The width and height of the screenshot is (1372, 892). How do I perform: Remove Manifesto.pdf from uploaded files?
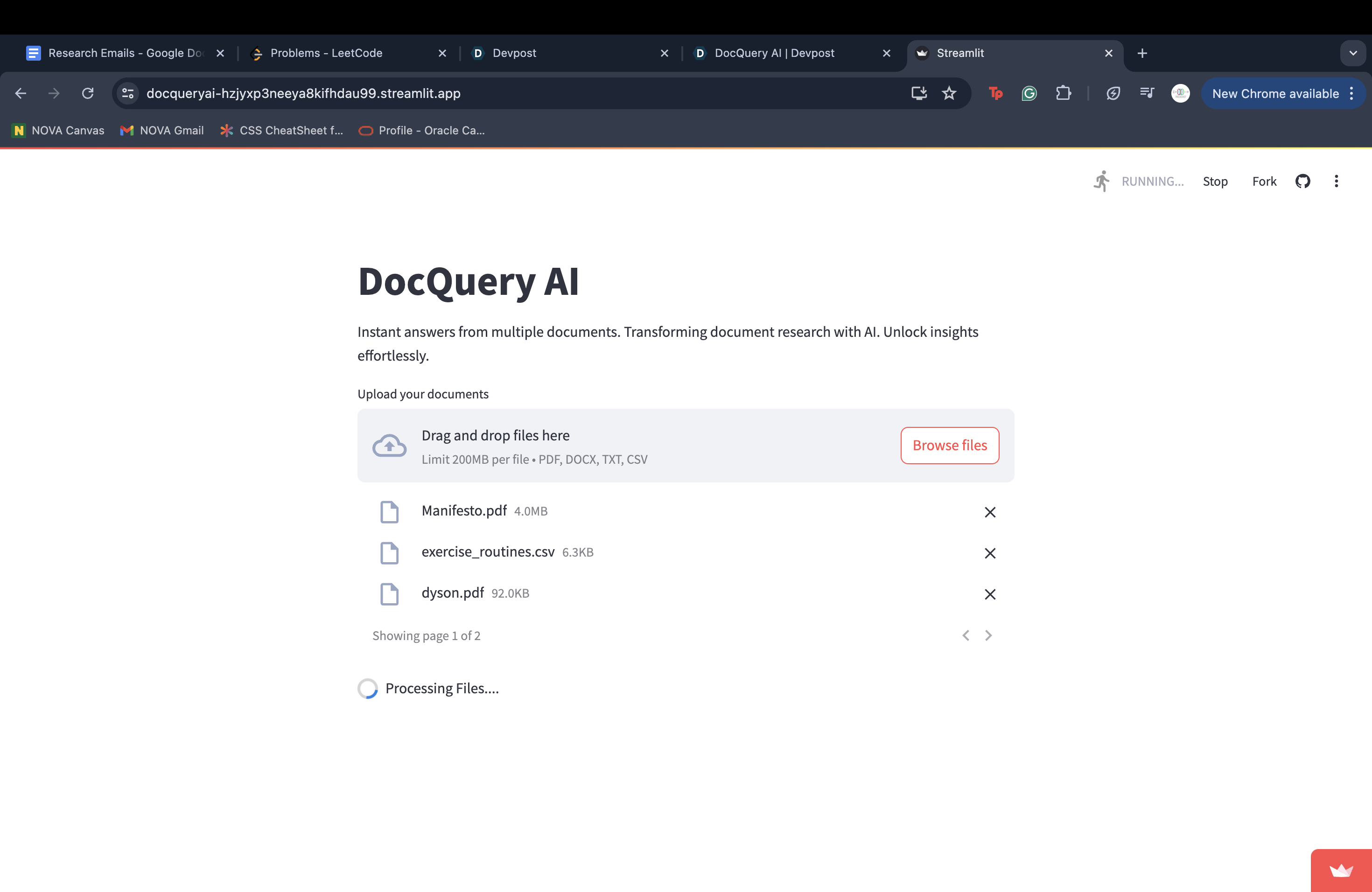click(x=989, y=512)
